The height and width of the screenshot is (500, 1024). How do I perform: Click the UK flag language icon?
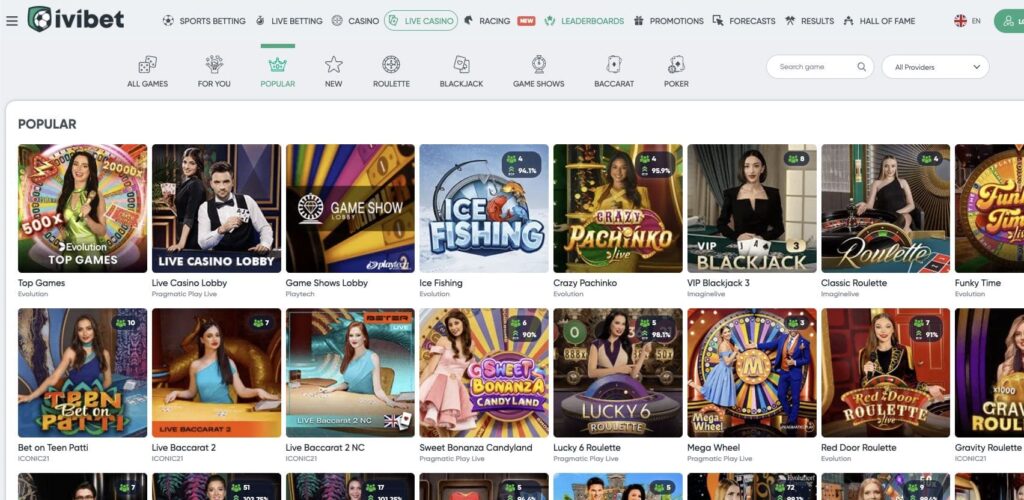pyautogui.click(x=960, y=21)
